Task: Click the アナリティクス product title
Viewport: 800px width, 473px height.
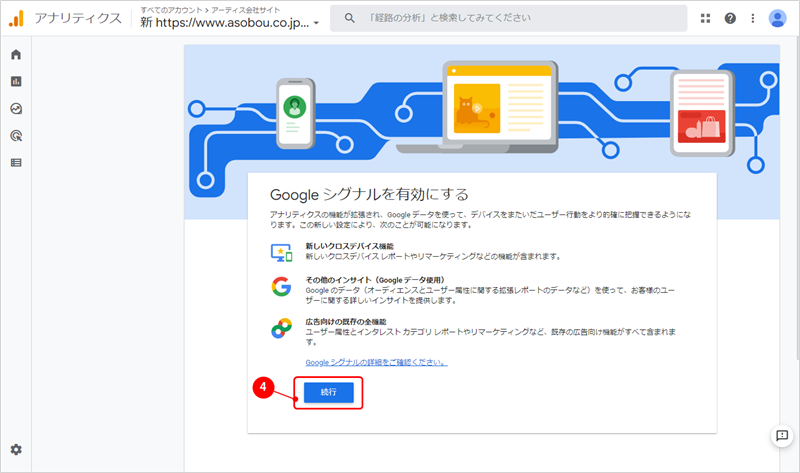Action: [78, 18]
